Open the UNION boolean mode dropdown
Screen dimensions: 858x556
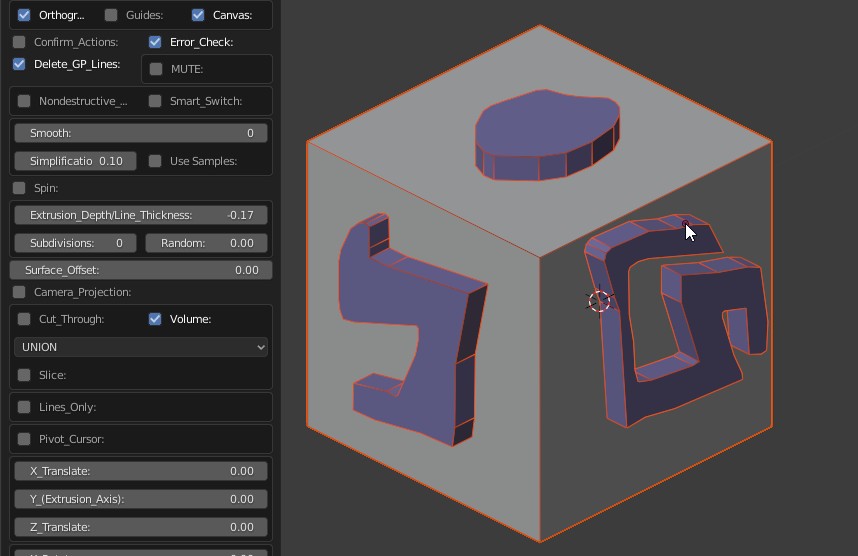141,347
